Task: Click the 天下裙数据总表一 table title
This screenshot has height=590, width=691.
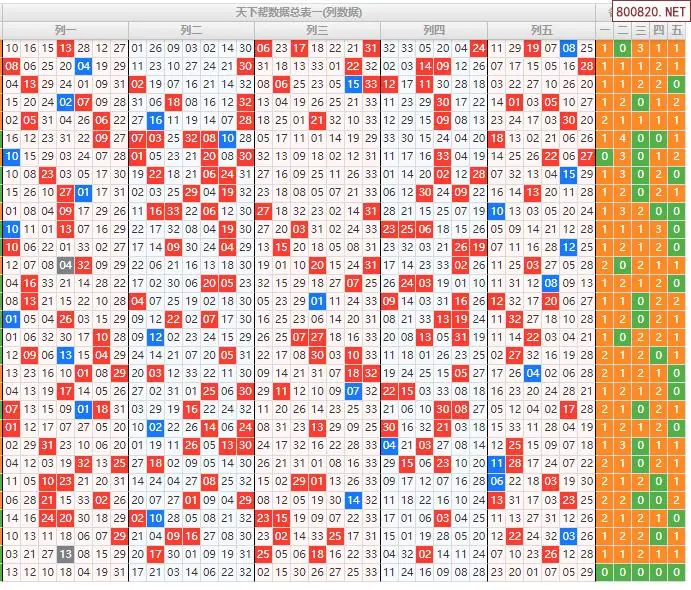Action: click(298, 12)
